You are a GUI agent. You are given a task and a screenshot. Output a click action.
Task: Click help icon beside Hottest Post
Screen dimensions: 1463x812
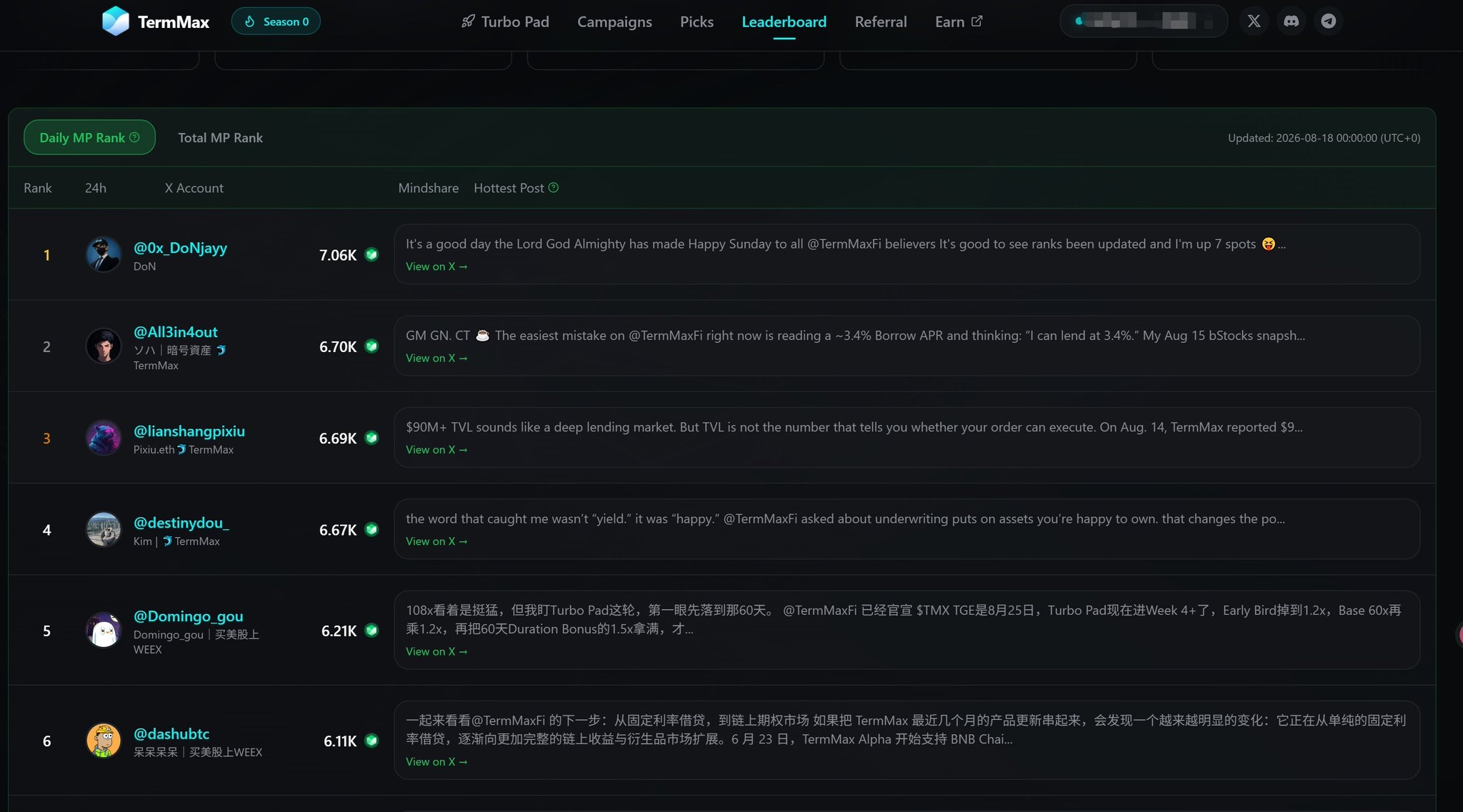[x=554, y=188]
